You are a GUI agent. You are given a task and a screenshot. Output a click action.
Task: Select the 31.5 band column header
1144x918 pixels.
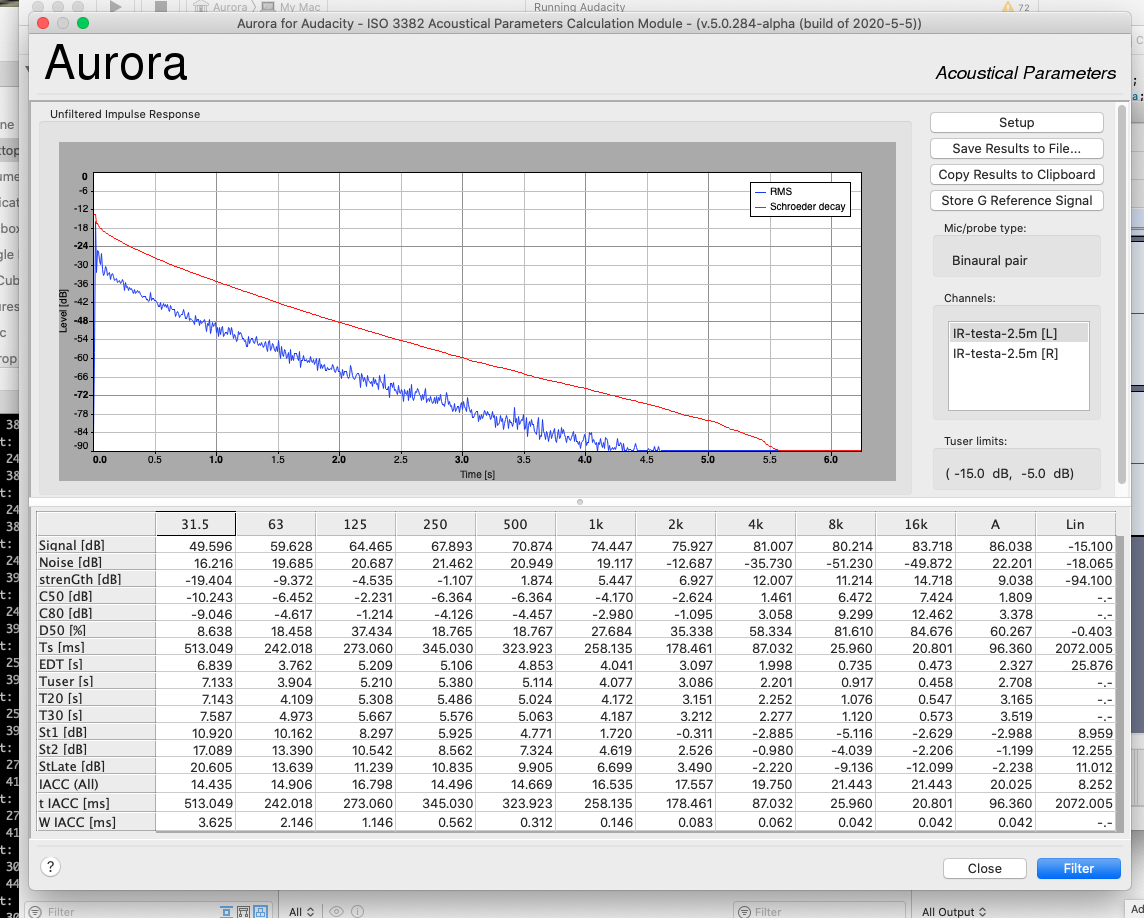(196, 524)
